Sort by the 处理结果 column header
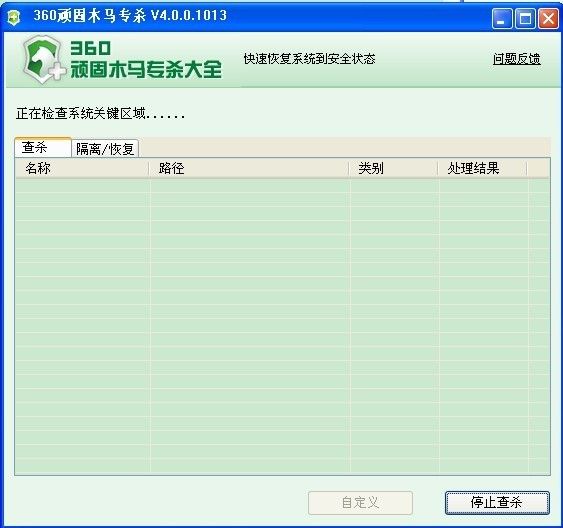The image size is (563, 528). [482, 168]
